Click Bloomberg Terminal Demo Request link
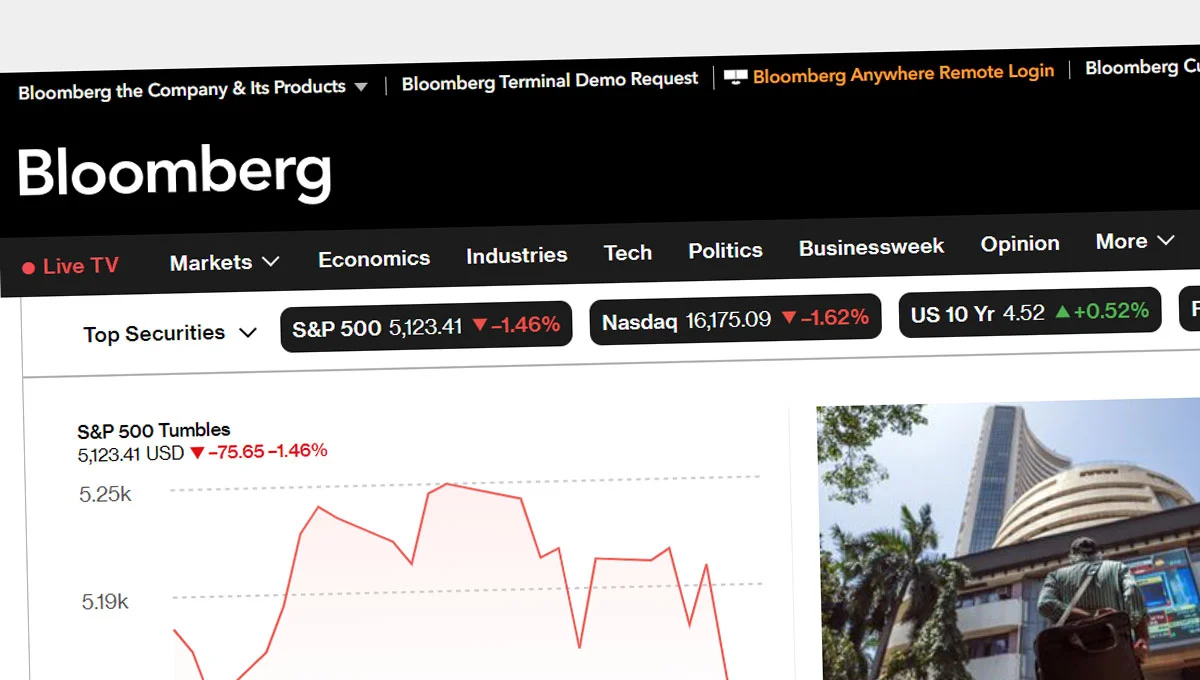 click(x=550, y=81)
